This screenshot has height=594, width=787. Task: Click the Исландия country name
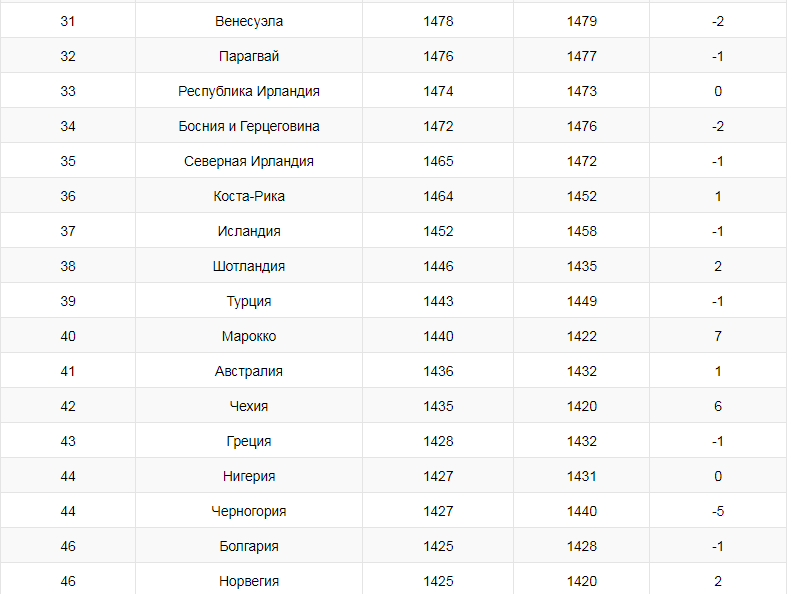(249, 231)
